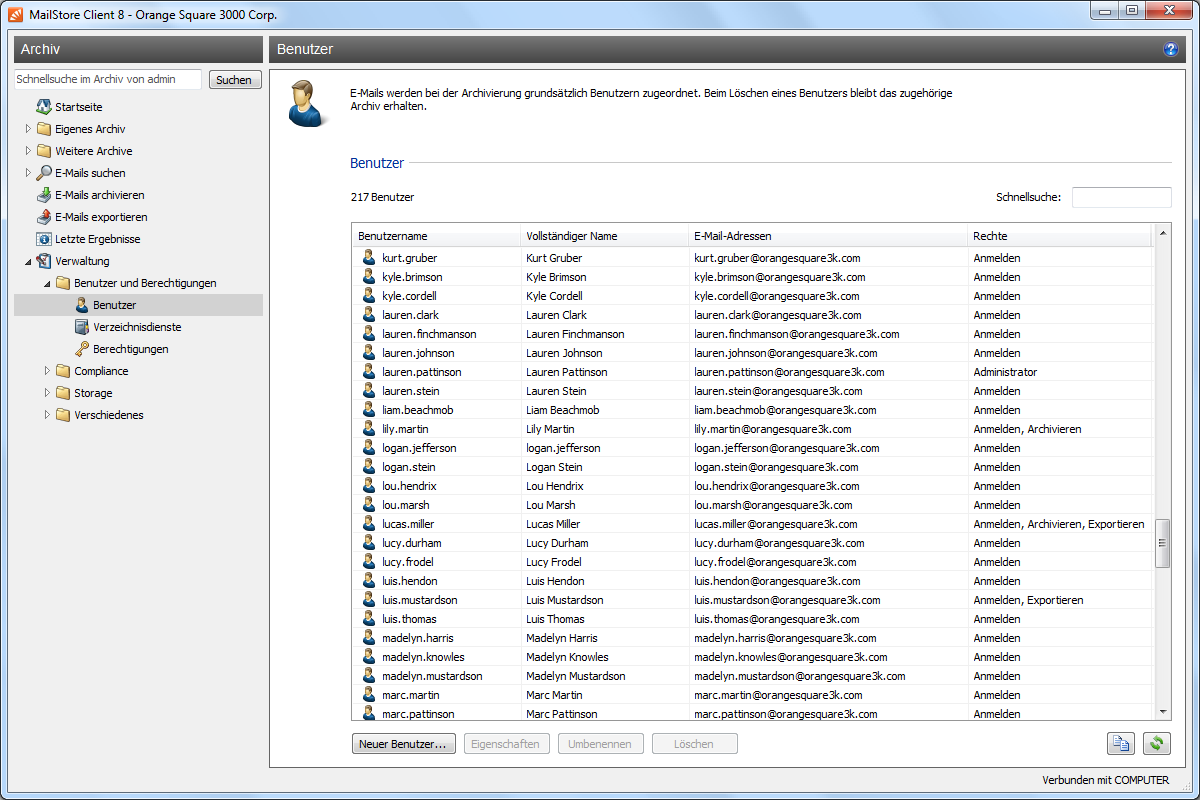Viewport: 1200px width, 800px height.
Task: Open Letzte Ergebnisse in sidebar
Action: (97, 239)
